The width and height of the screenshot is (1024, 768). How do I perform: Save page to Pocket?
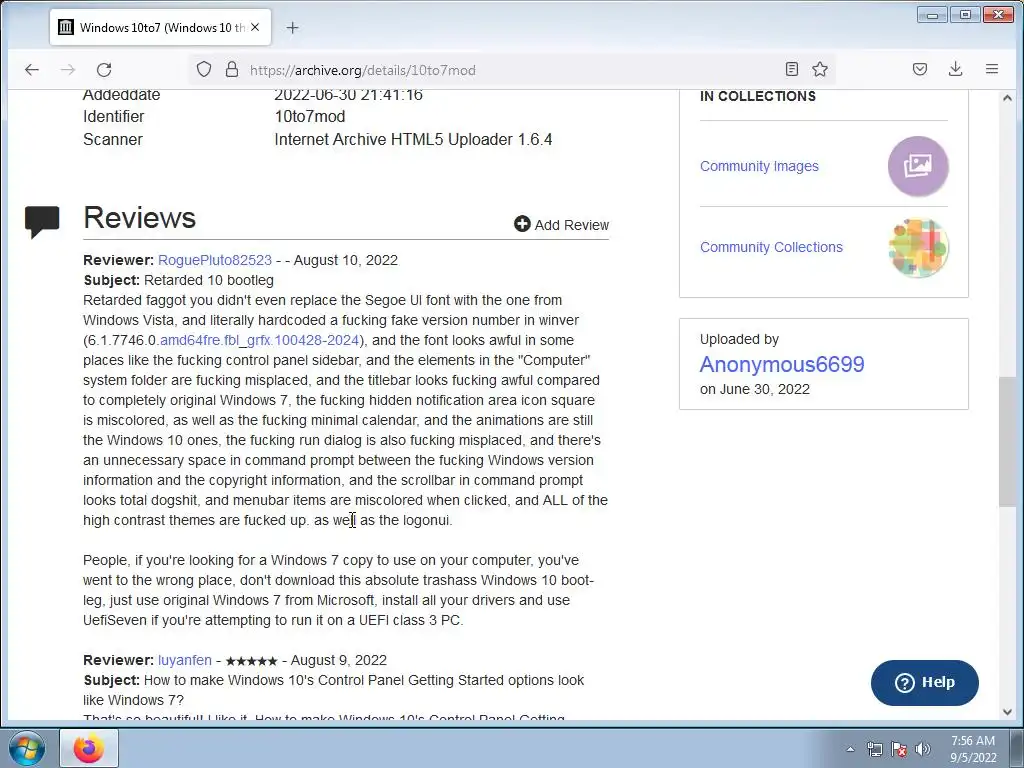[x=920, y=69]
